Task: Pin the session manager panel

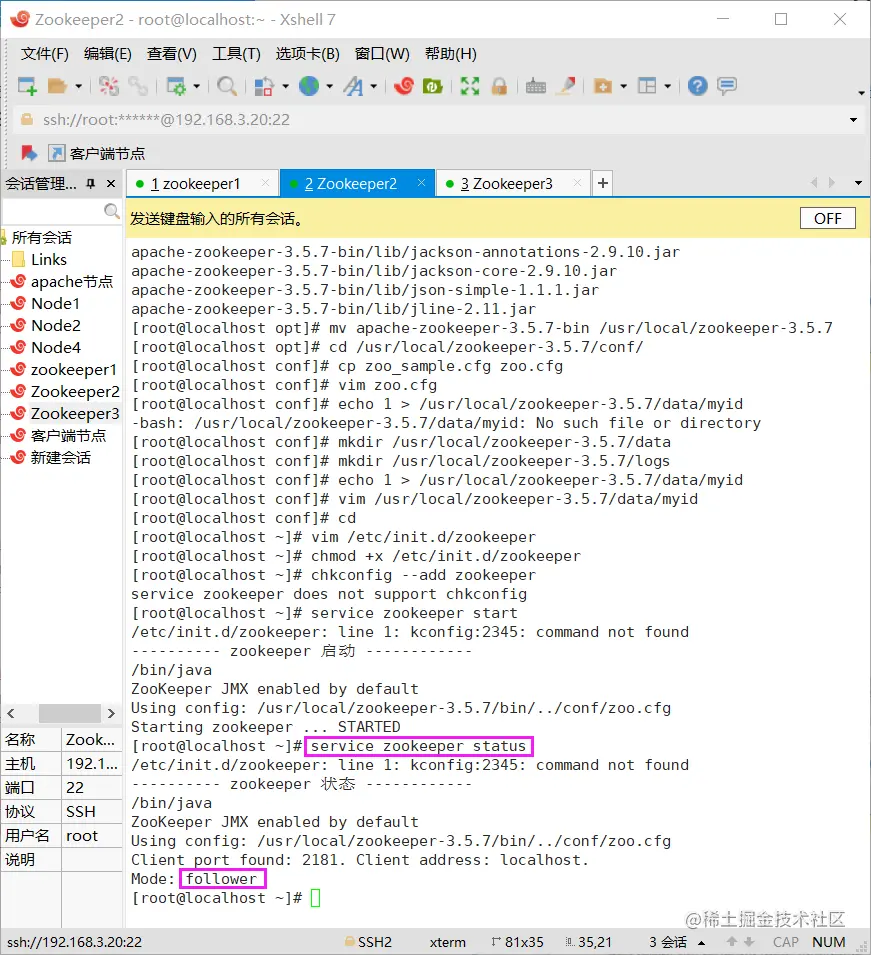Action: 91,183
